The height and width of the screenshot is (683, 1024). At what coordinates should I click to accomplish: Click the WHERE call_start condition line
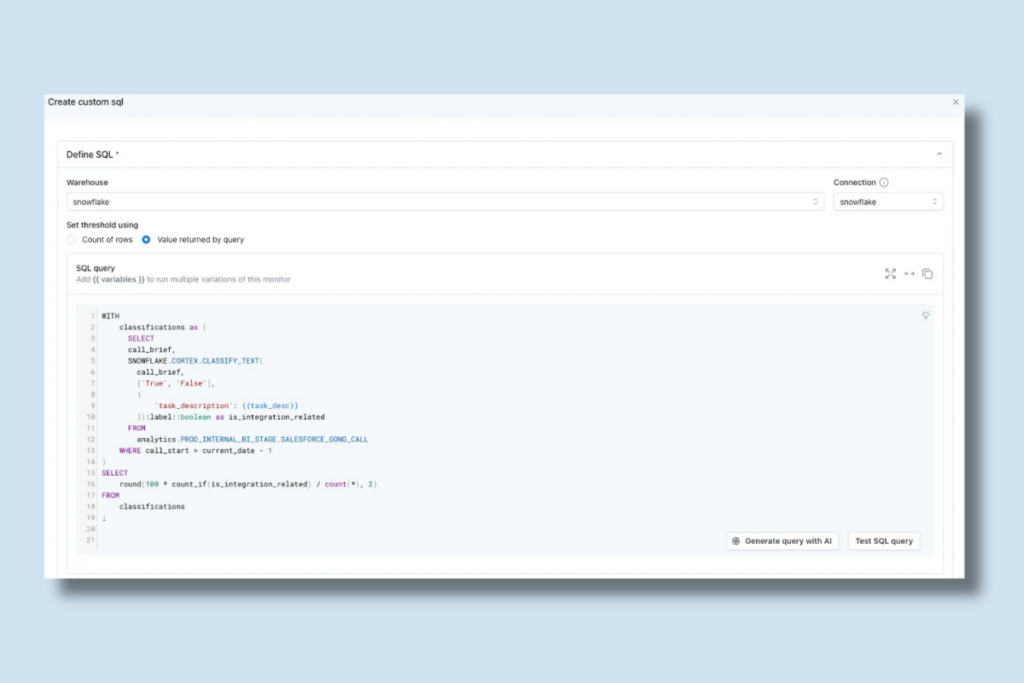tap(195, 451)
